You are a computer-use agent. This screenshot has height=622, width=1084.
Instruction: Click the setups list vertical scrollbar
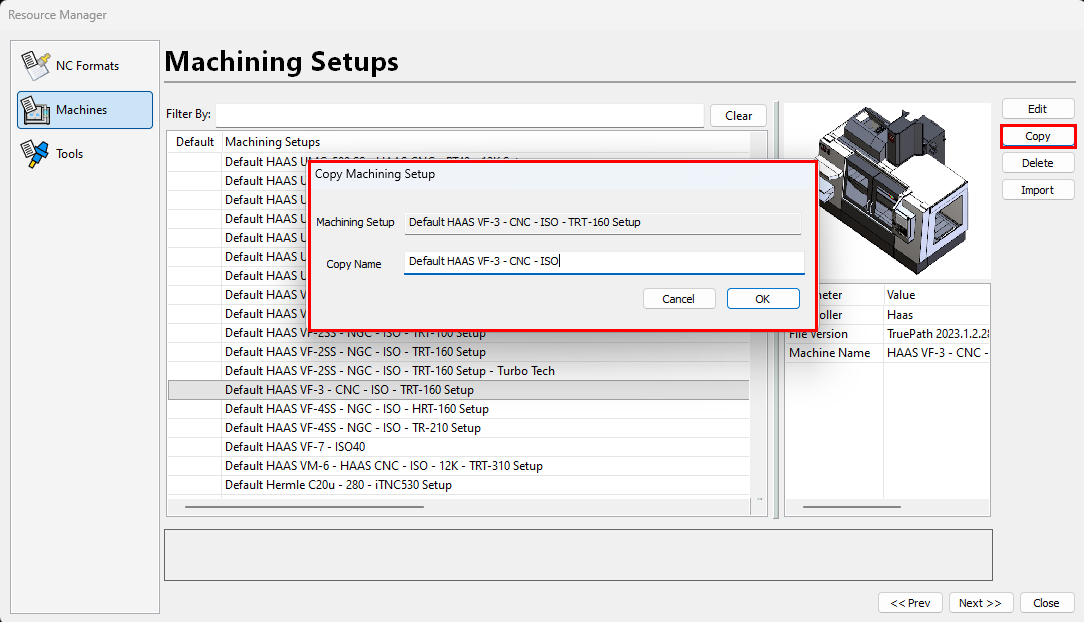[759, 314]
